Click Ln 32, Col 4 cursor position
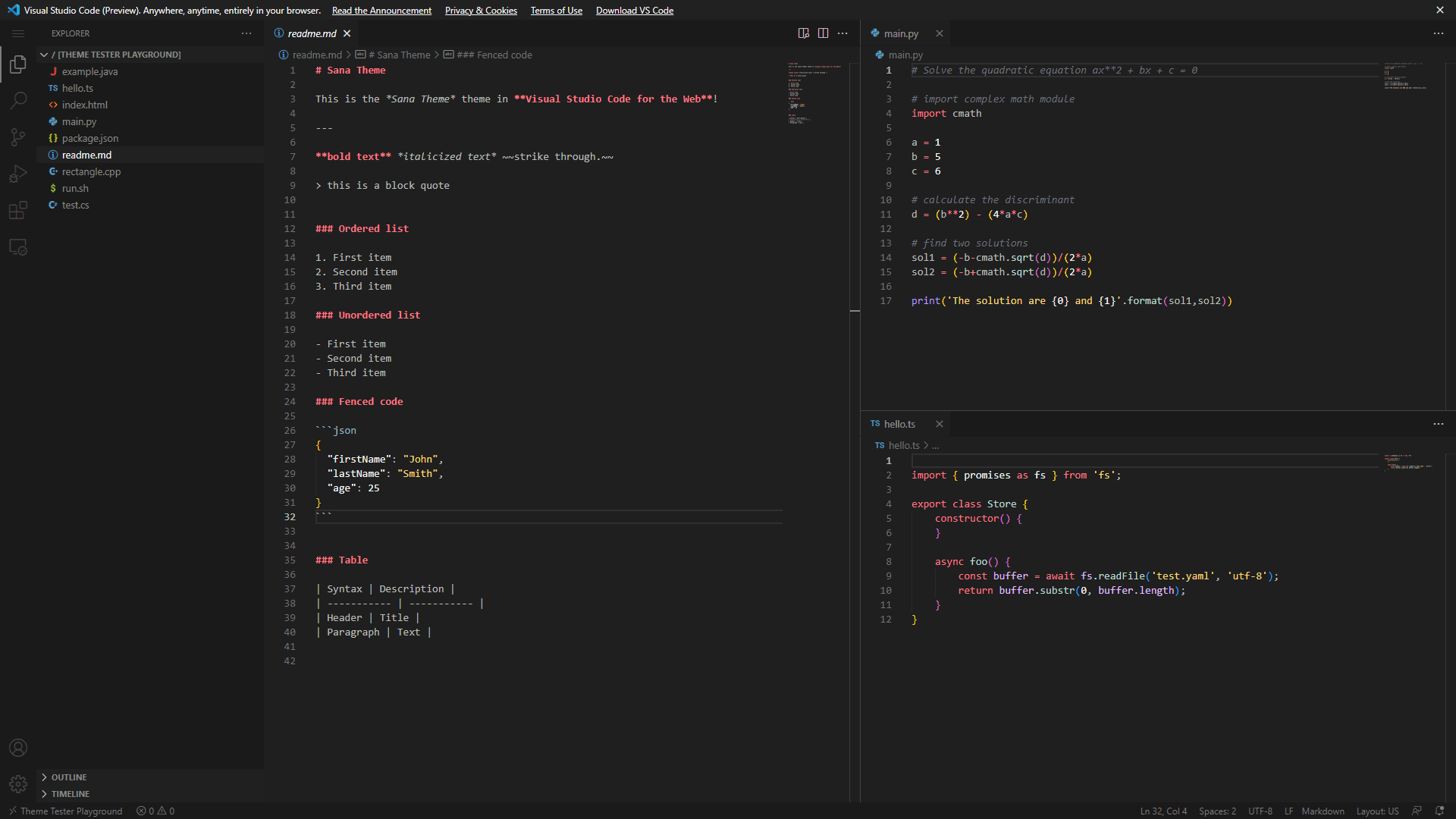This screenshot has height=819, width=1456. coord(1163,811)
